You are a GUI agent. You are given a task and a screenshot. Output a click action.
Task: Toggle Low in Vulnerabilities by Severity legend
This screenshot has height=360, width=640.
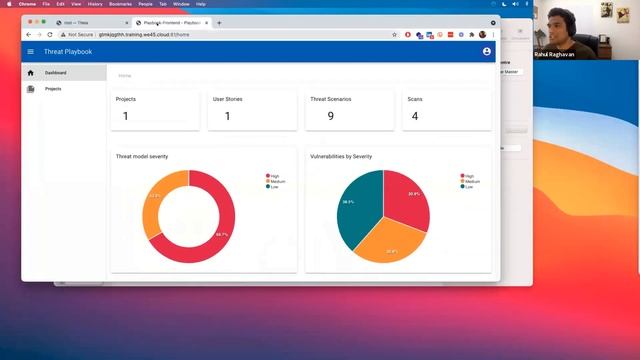[467, 187]
